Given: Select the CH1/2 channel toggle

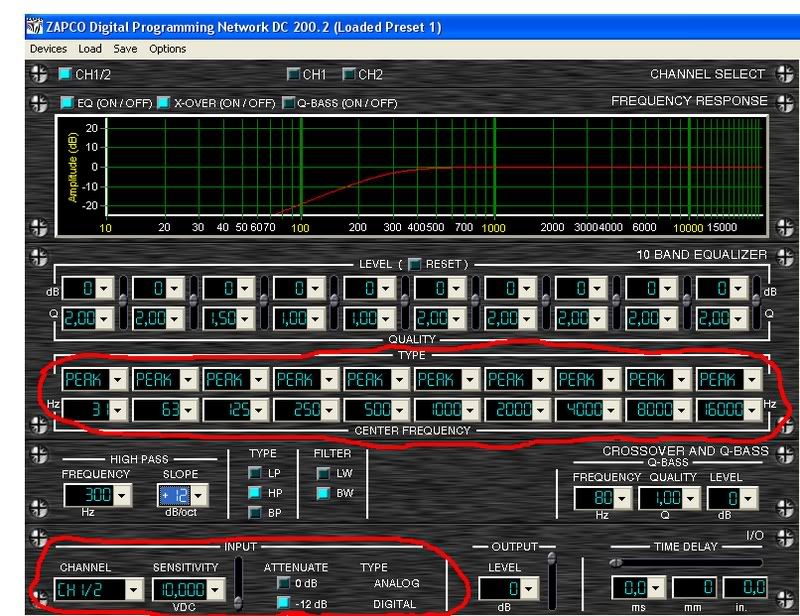Looking at the screenshot, I should [65, 74].
